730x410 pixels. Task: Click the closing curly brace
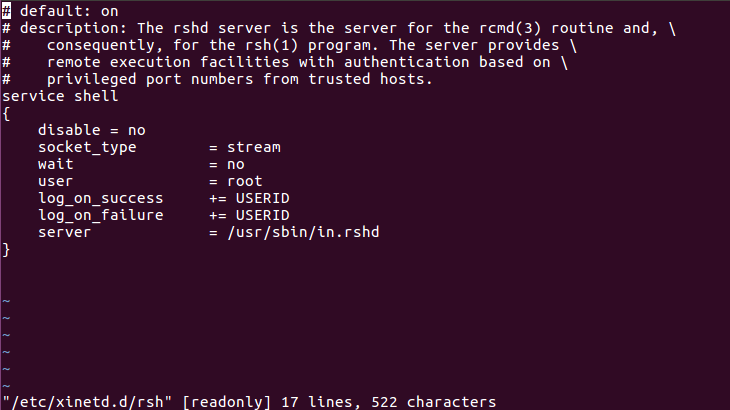(x=6, y=249)
